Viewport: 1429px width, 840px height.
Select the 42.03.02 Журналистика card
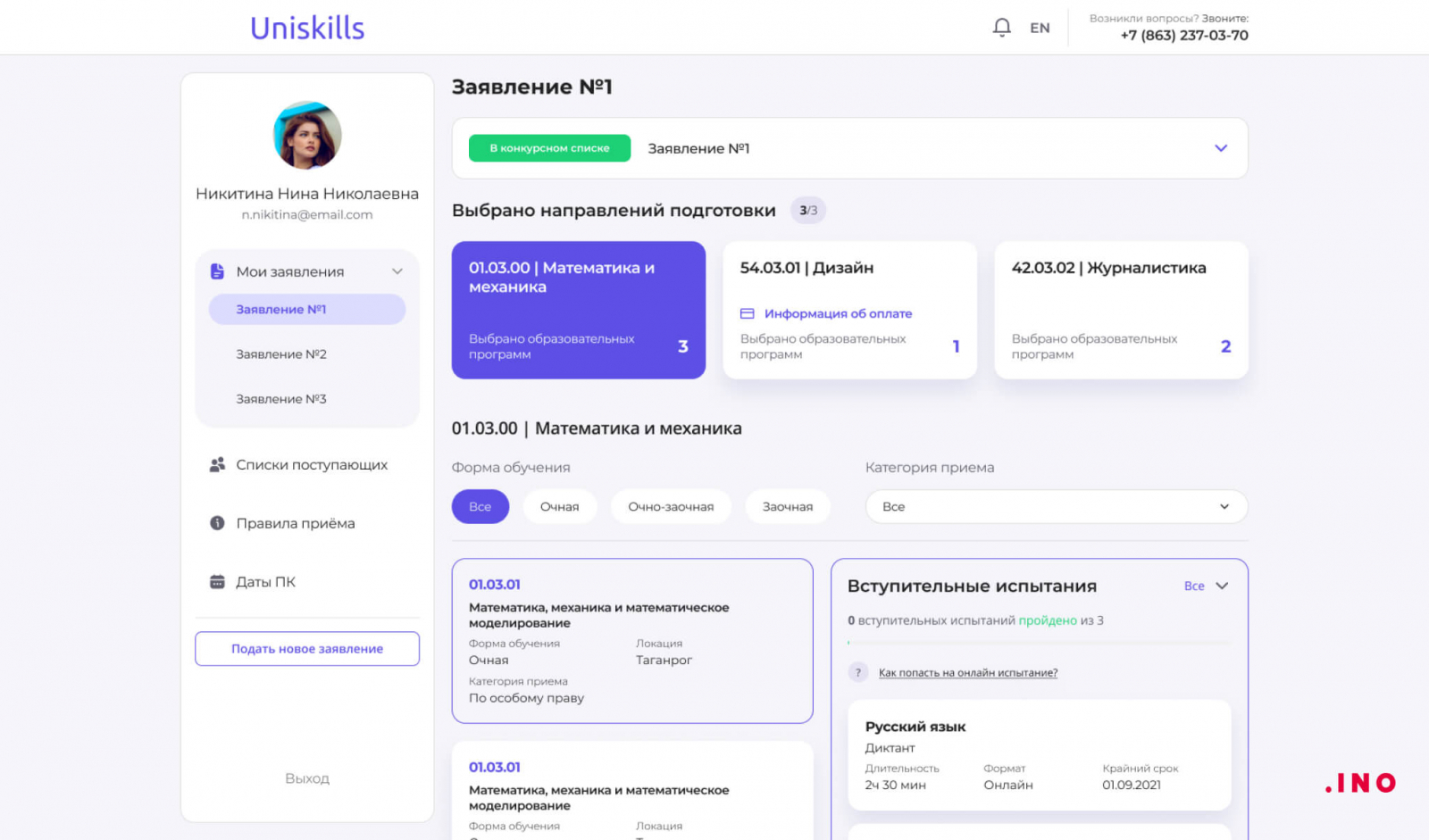pos(1121,310)
